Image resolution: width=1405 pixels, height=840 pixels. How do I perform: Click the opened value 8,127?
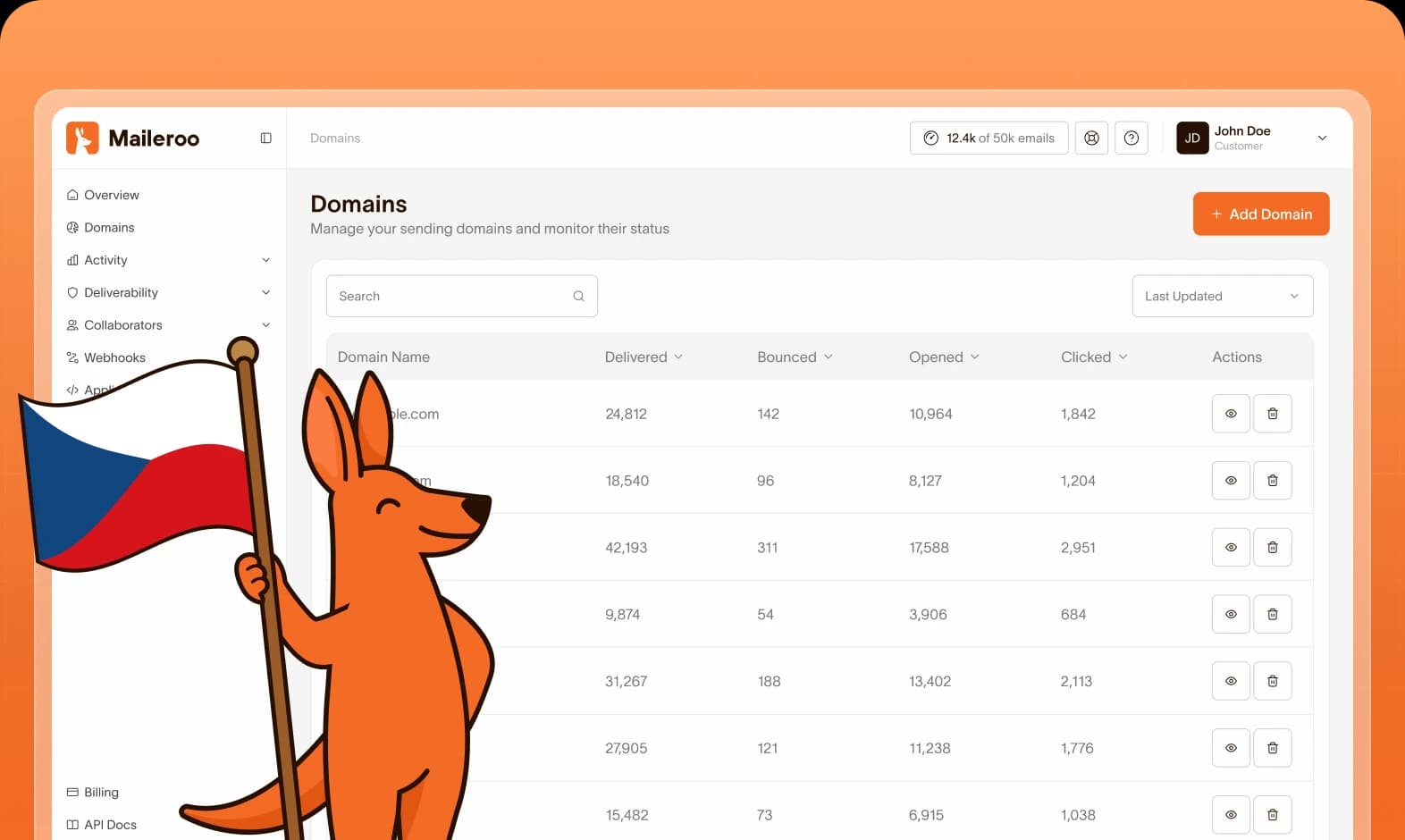pos(925,481)
